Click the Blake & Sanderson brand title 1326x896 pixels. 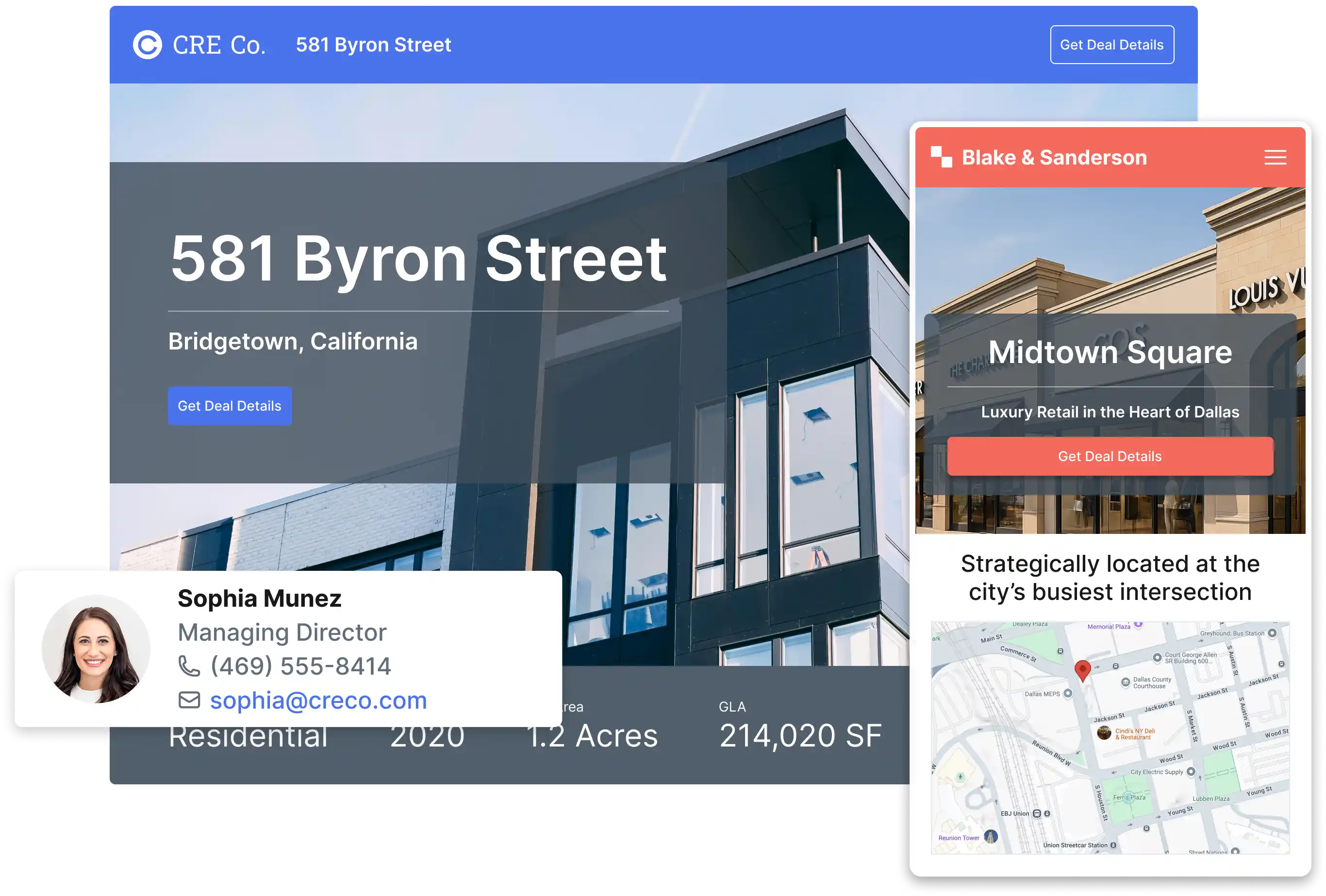click(x=1054, y=158)
